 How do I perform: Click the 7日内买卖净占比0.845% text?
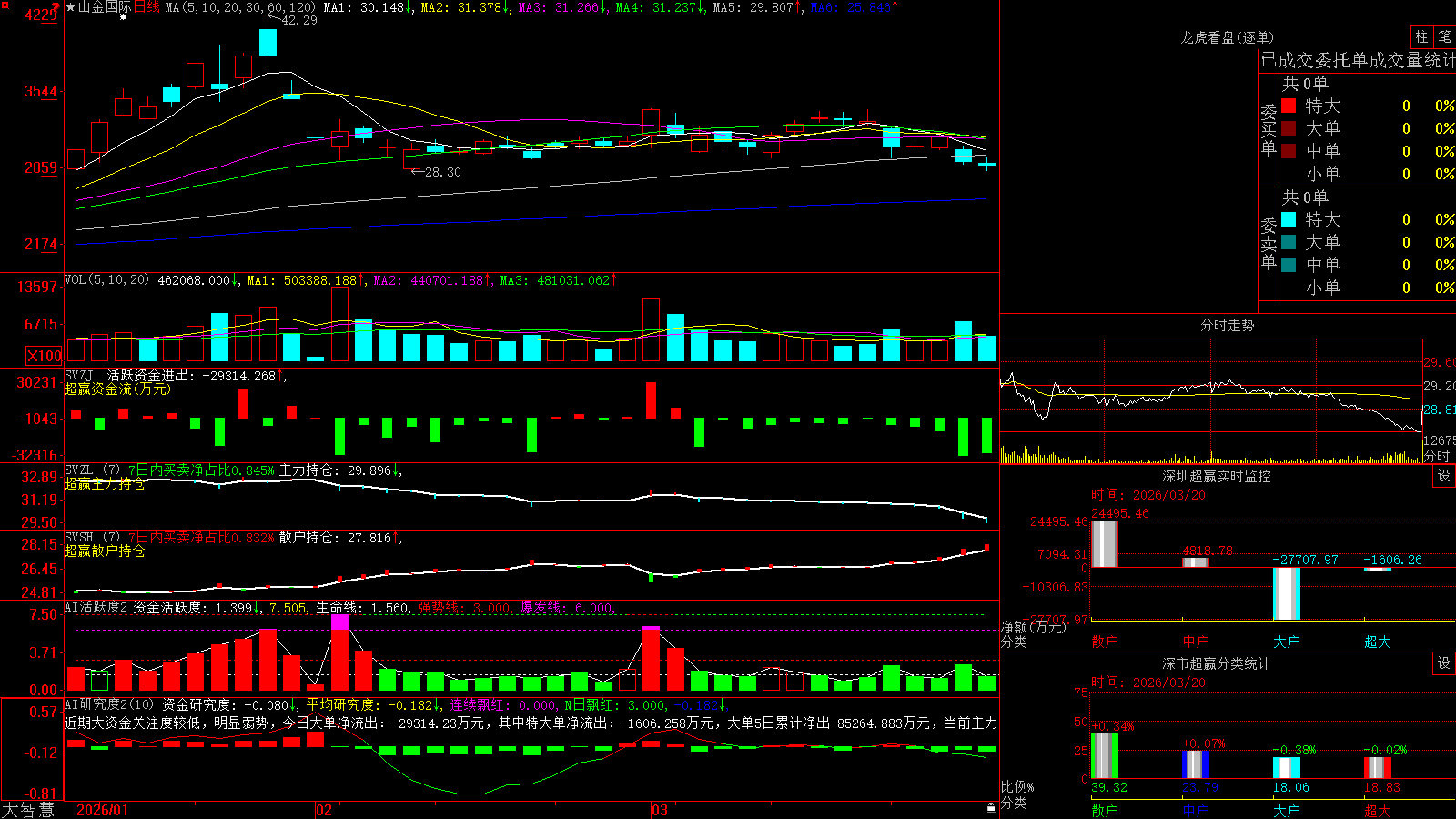coord(201,470)
